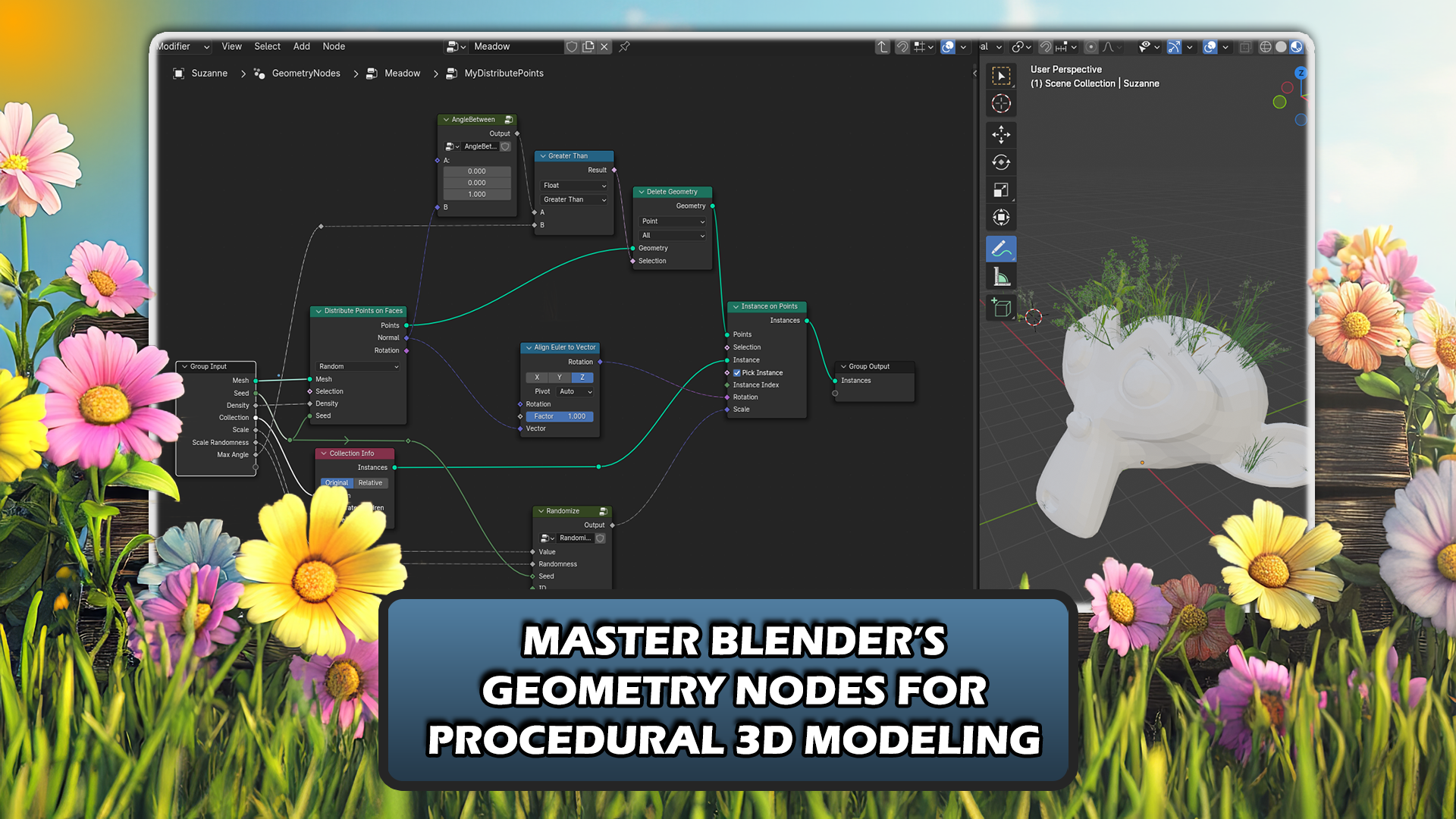This screenshot has height=819, width=1456.
Task: Click Meadow in breadcrumb path
Action: pyautogui.click(x=402, y=74)
